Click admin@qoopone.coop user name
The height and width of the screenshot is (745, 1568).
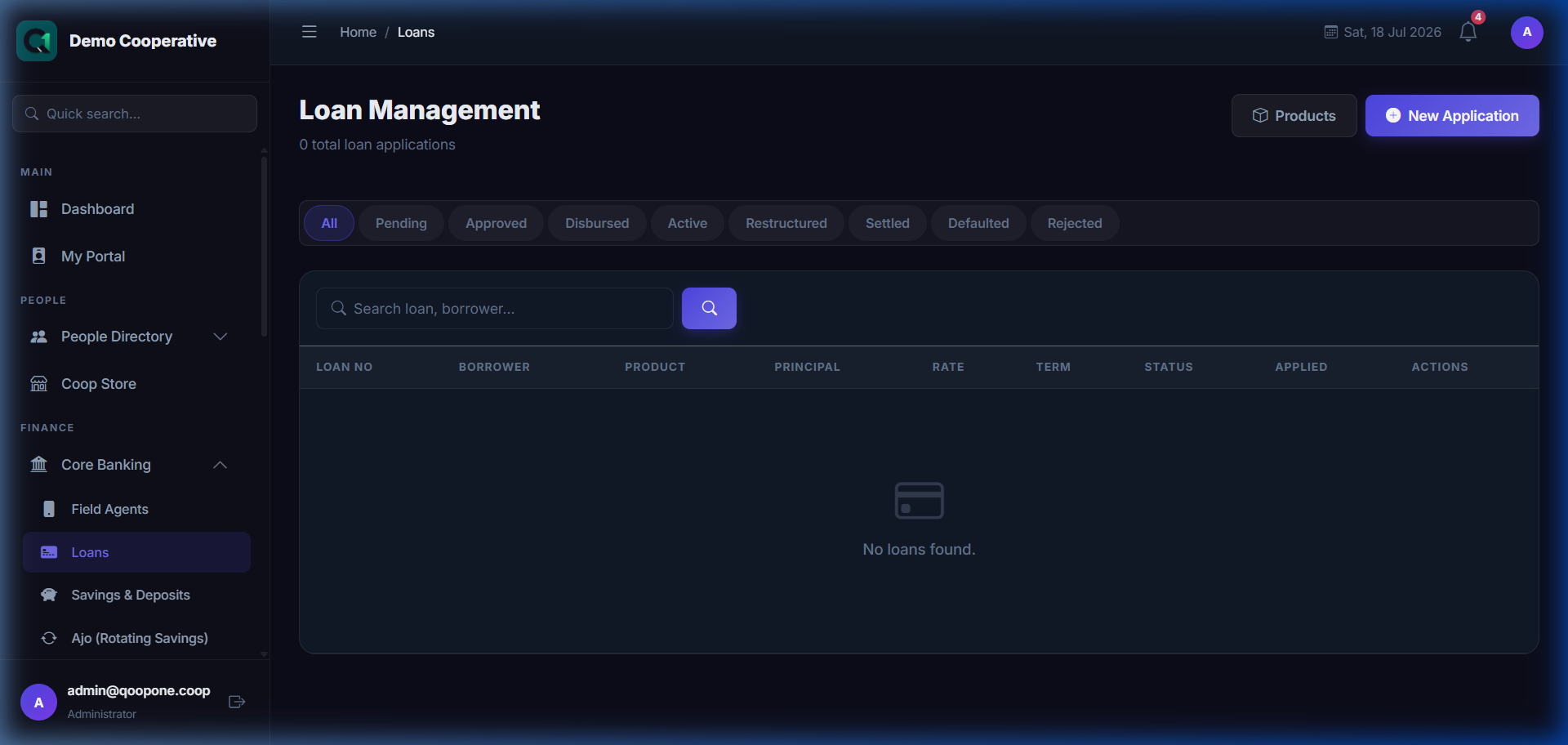139,690
